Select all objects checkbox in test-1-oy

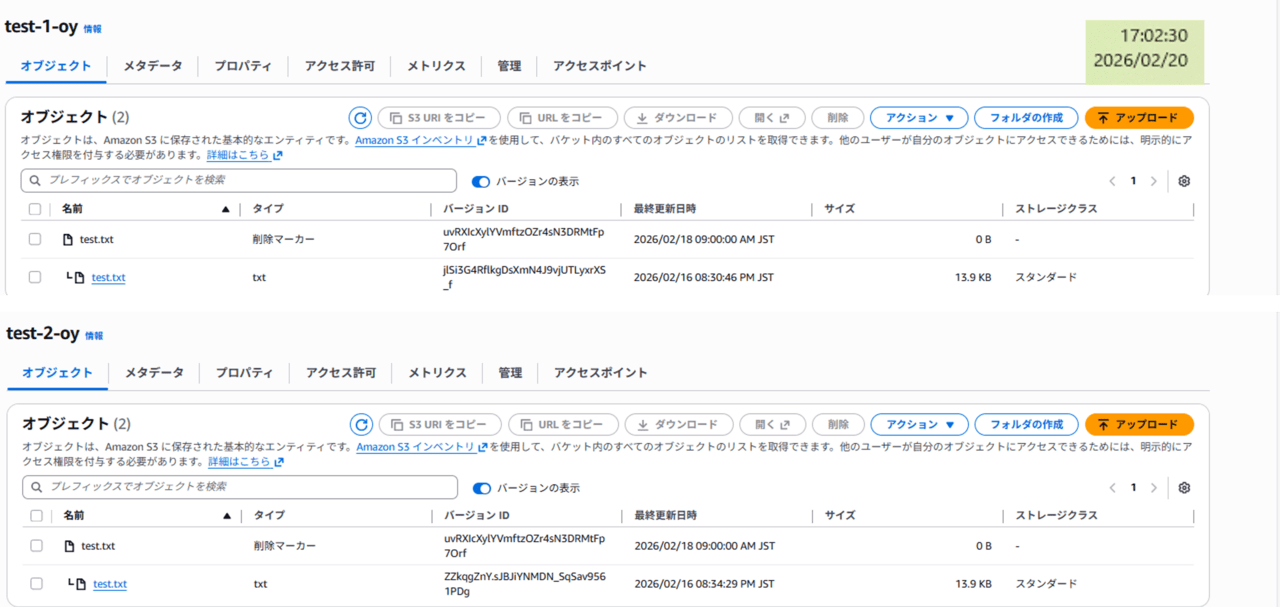[35, 209]
